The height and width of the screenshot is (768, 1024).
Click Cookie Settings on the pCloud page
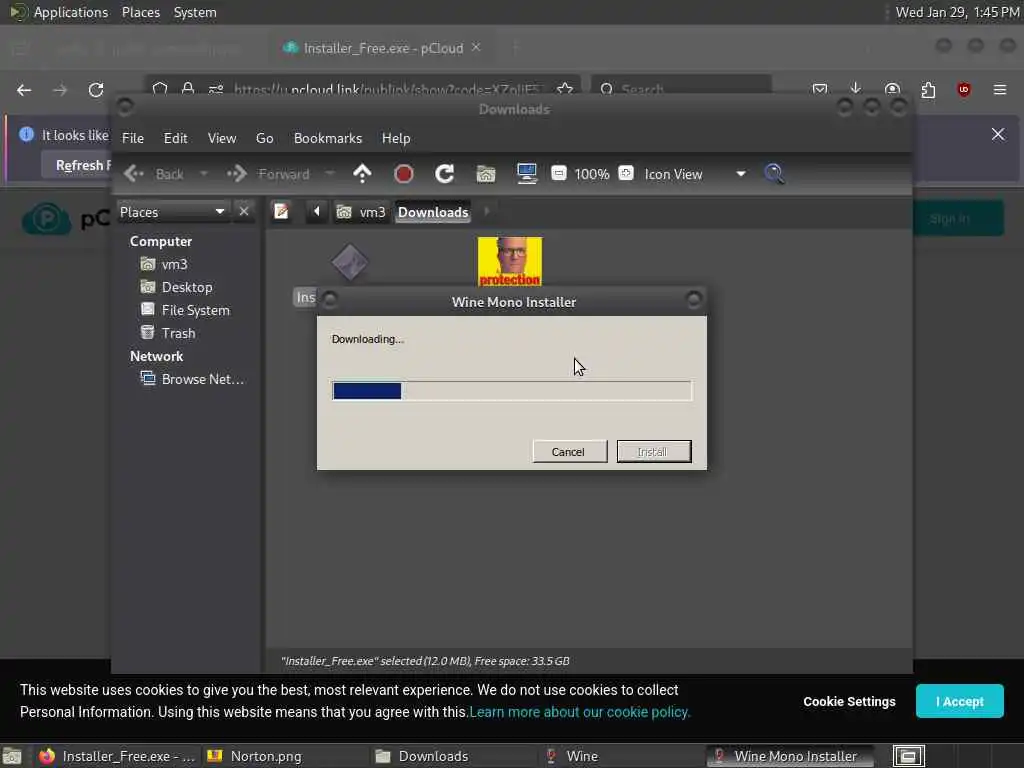point(849,701)
